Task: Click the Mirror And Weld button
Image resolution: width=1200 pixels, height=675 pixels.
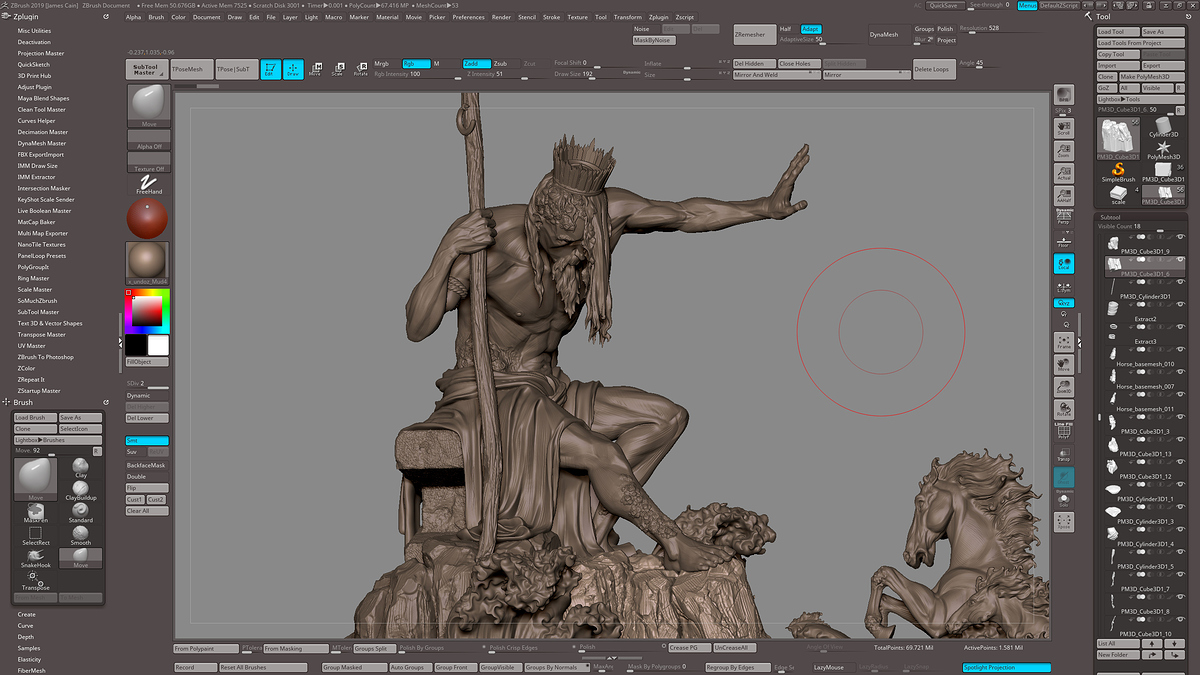Action: tap(775, 75)
